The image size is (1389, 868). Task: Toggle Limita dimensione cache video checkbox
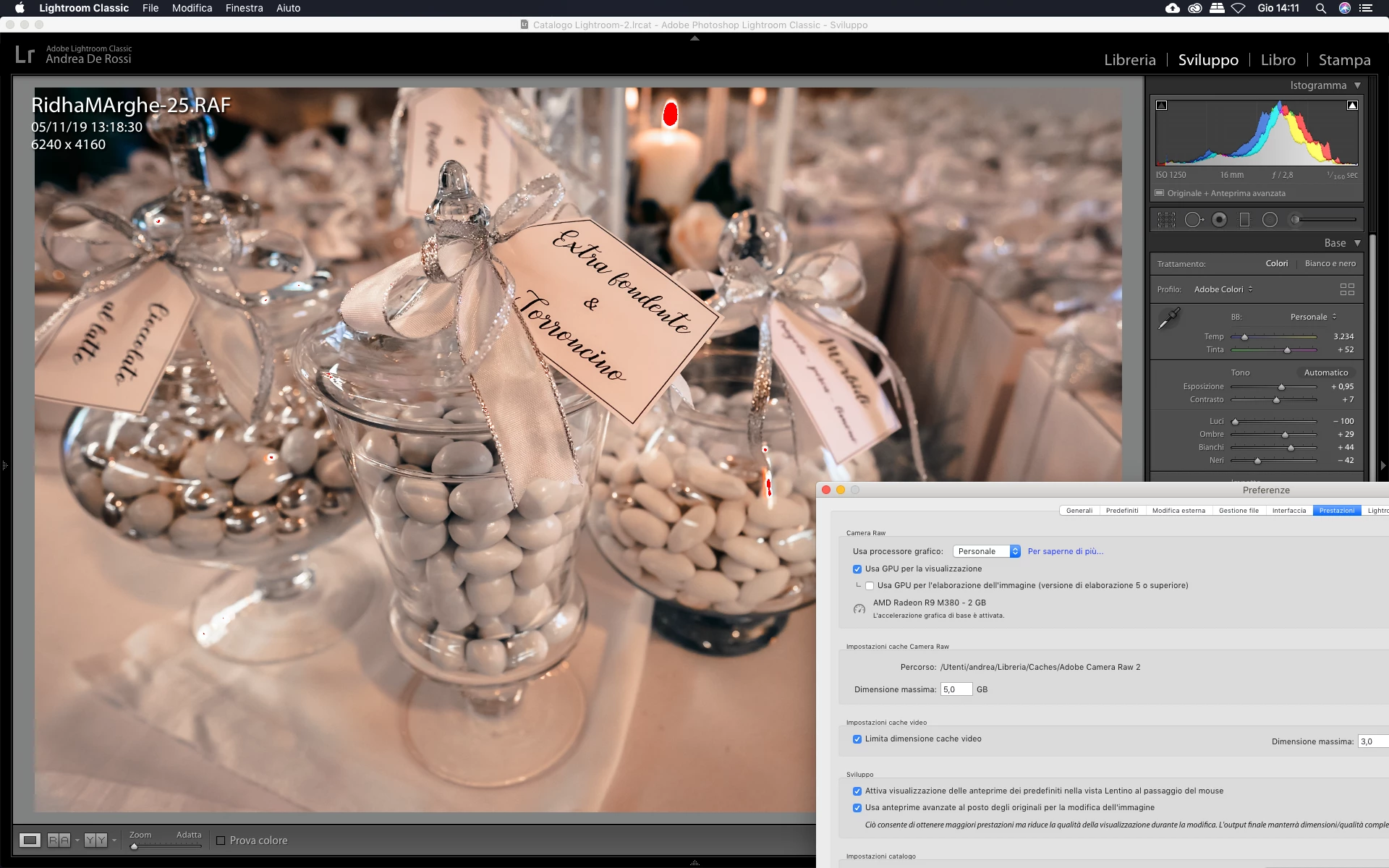857,739
